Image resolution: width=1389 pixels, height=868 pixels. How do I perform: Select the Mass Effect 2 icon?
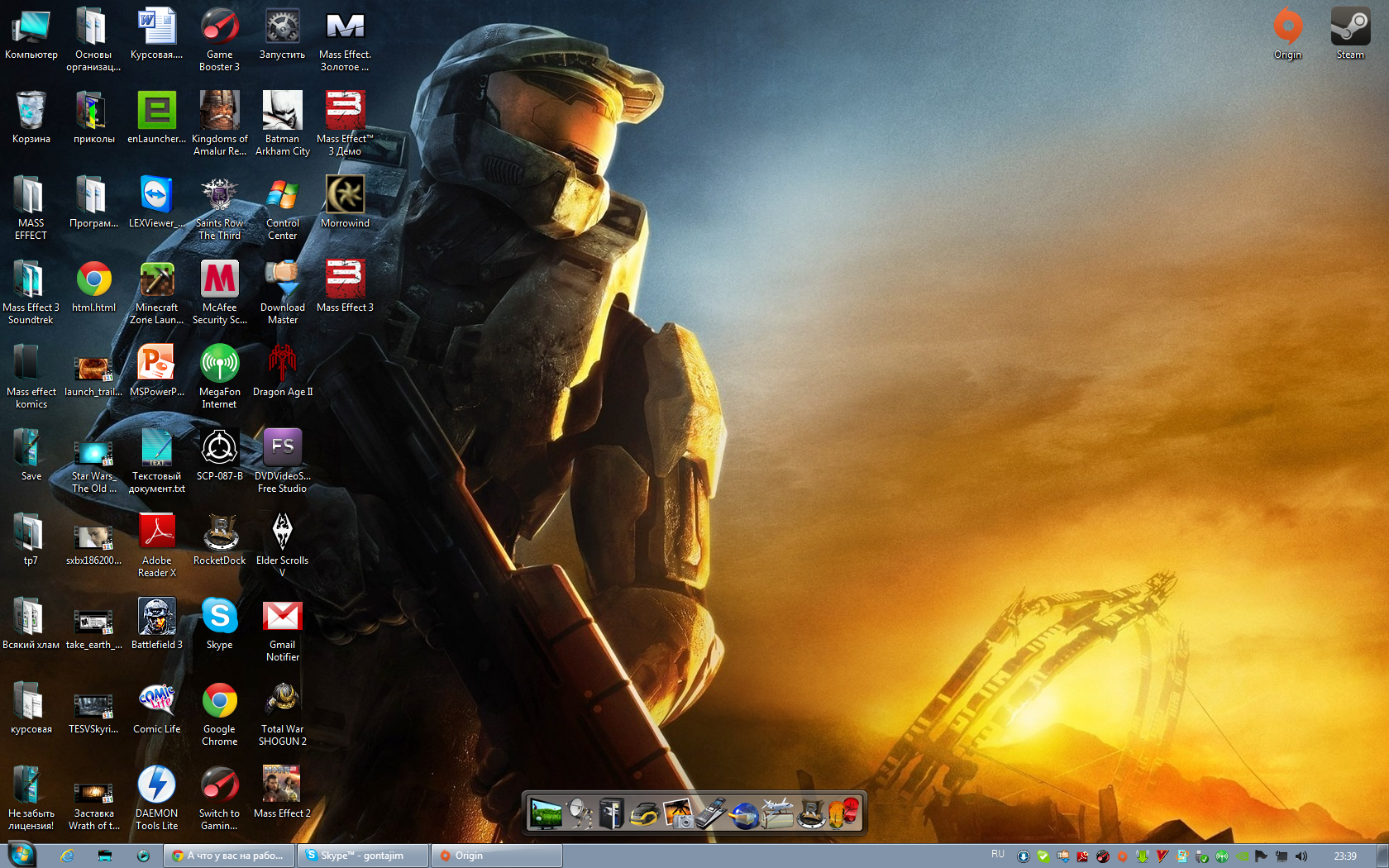click(x=283, y=792)
